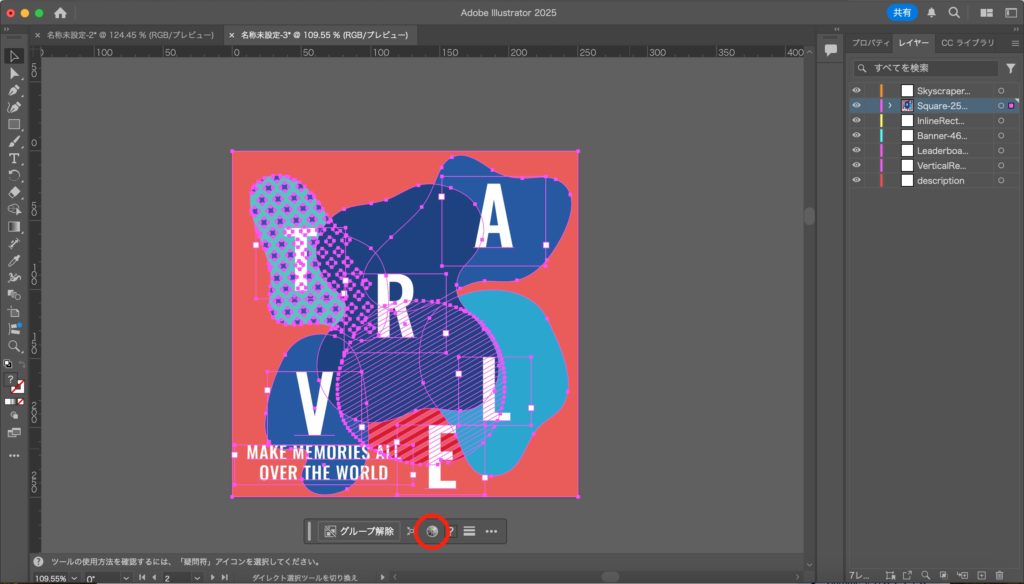Activate the Direct Selection tool
1024x584 pixels.
click(x=14, y=73)
